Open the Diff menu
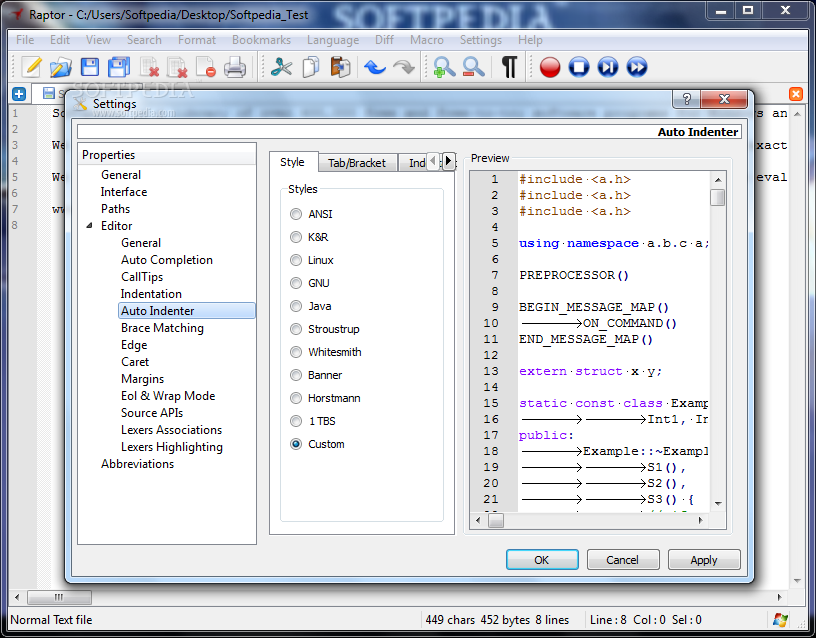The width and height of the screenshot is (816, 638). pyautogui.click(x=384, y=40)
